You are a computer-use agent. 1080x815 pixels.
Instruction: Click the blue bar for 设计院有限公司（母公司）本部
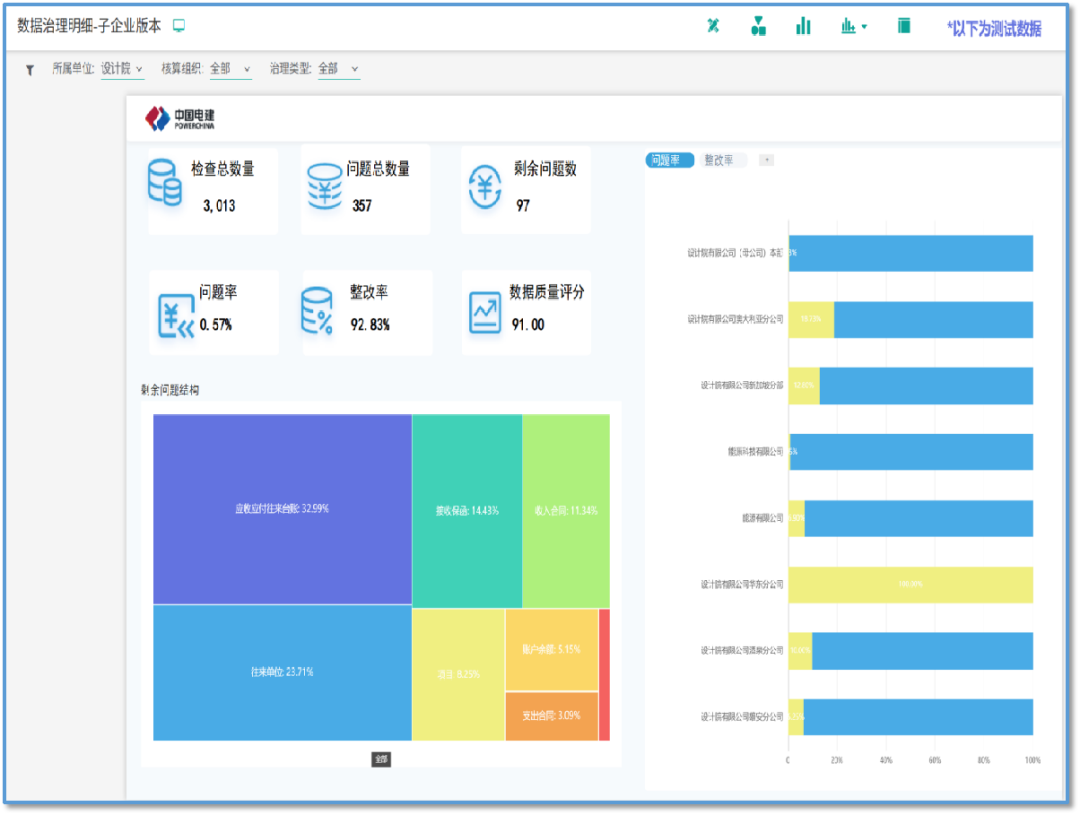tap(911, 254)
